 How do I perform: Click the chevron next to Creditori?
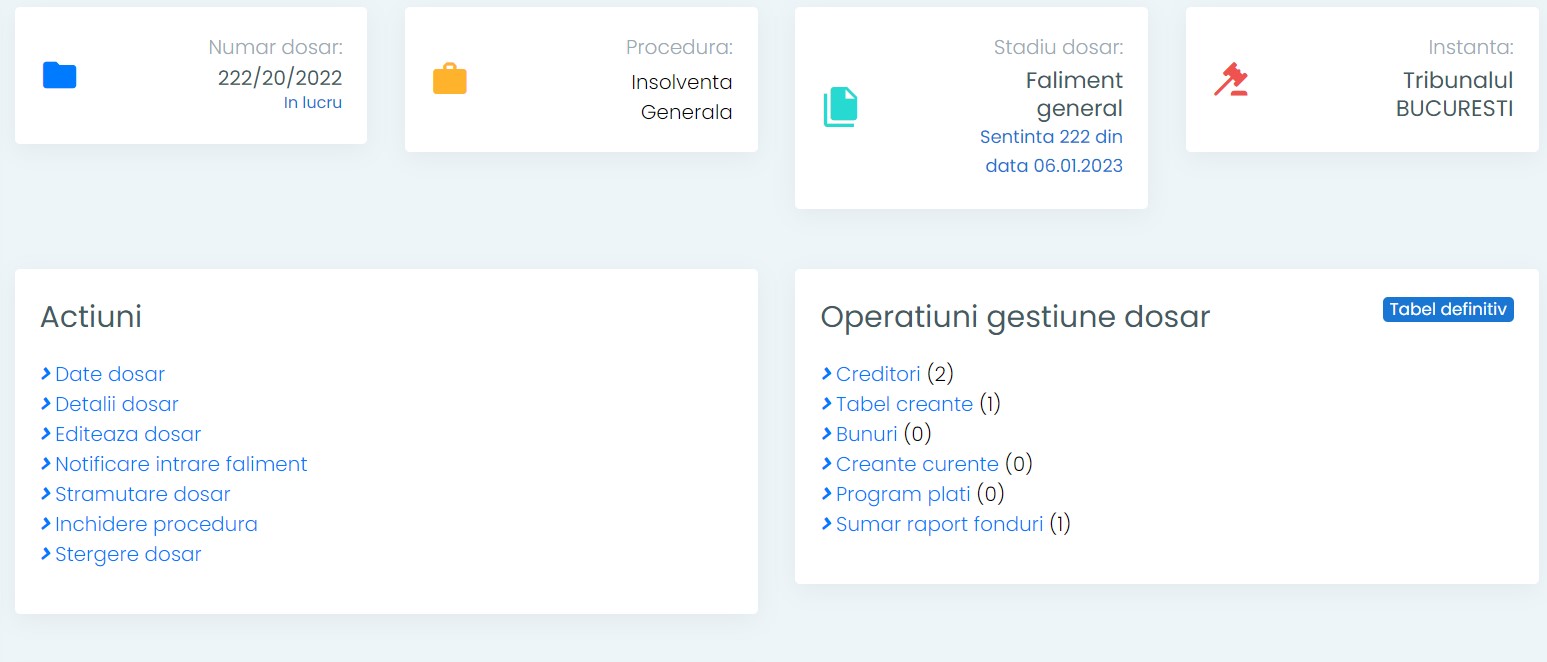point(825,373)
